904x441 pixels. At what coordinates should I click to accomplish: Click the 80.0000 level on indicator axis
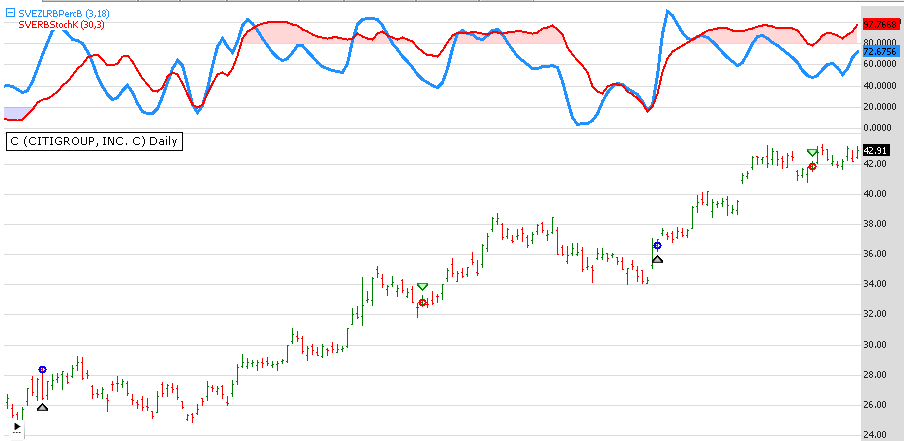(879, 42)
